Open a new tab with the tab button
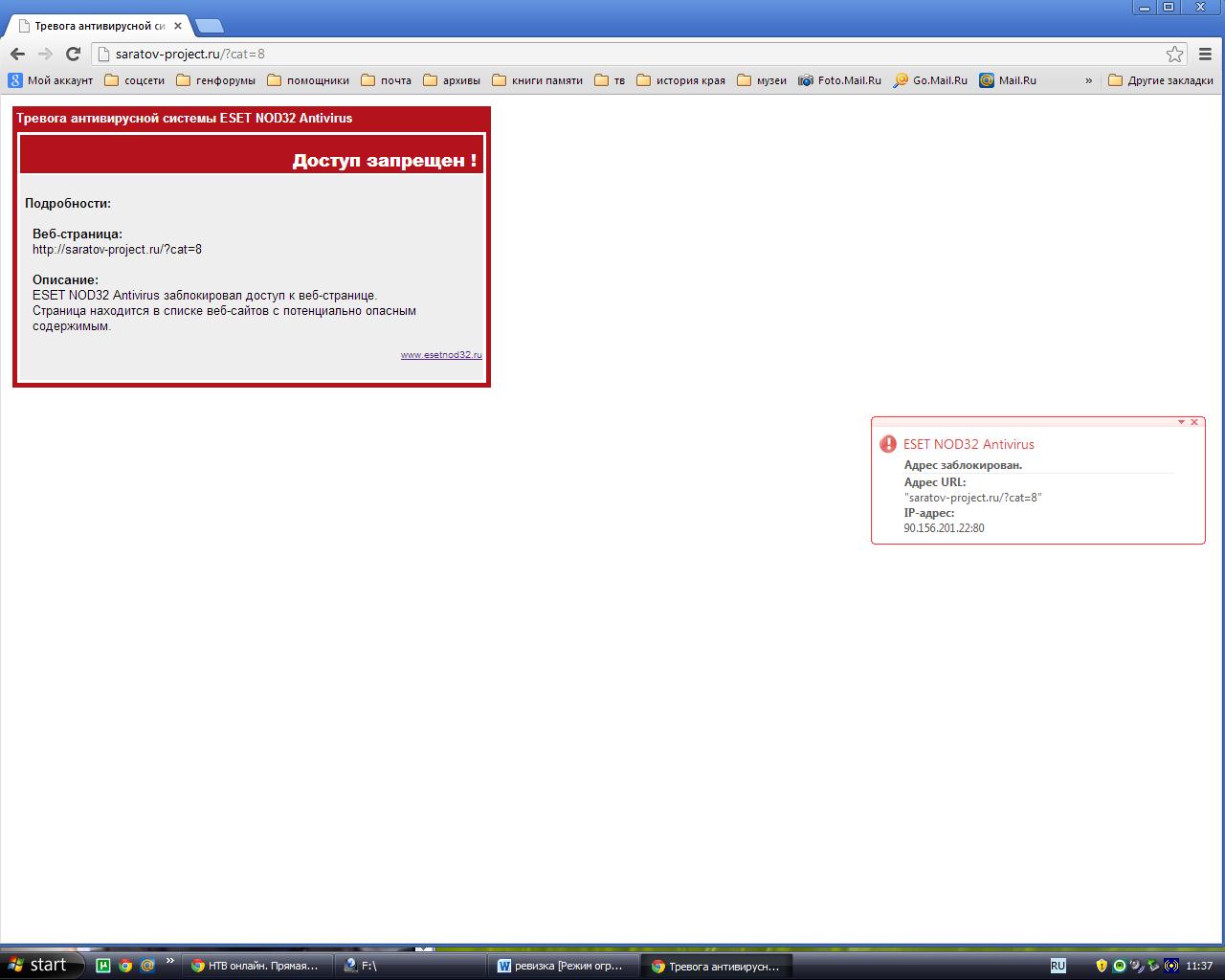This screenshot has width=1225, height=980. (210, 26)
